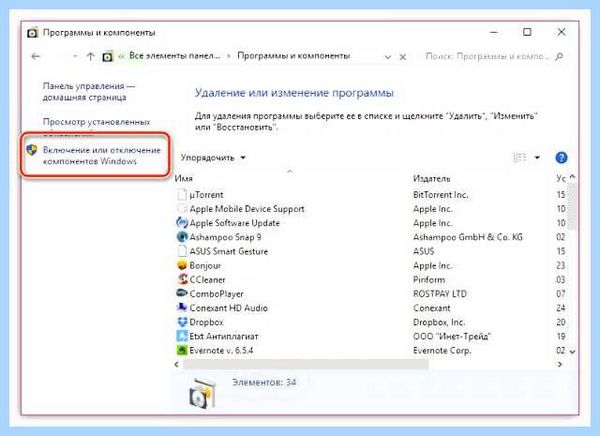This screenshot has width=600, height=436.
Task: Expand the view options dropdown arrow
Action: coord(537,157)
